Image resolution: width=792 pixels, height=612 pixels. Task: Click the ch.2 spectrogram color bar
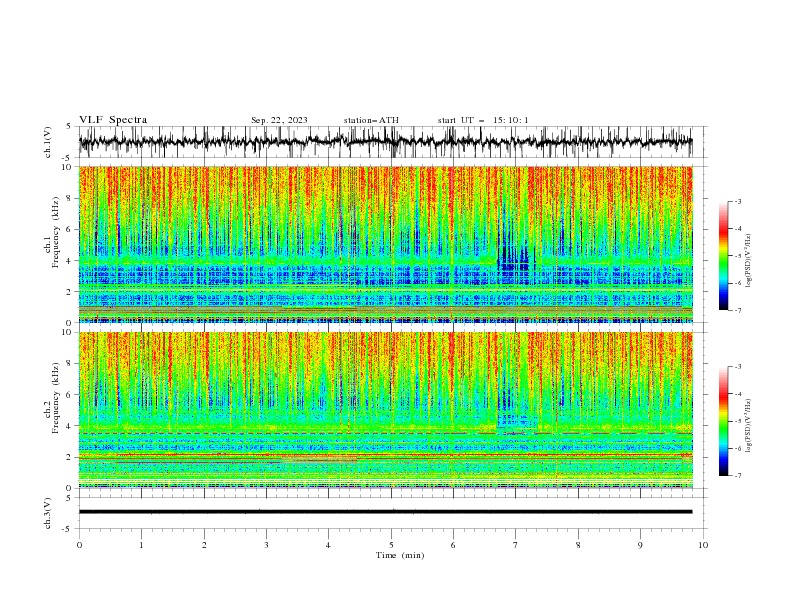[723, 421]
